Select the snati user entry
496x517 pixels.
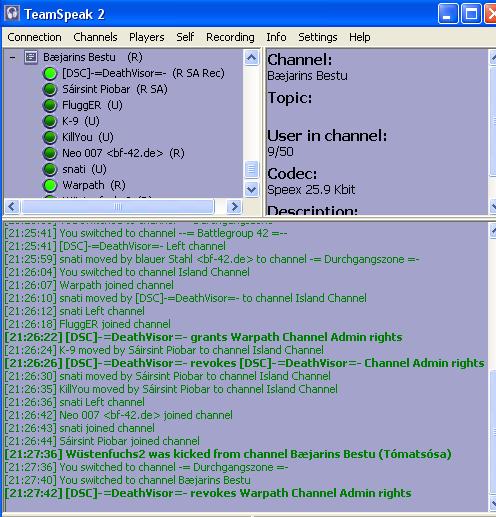84,169
